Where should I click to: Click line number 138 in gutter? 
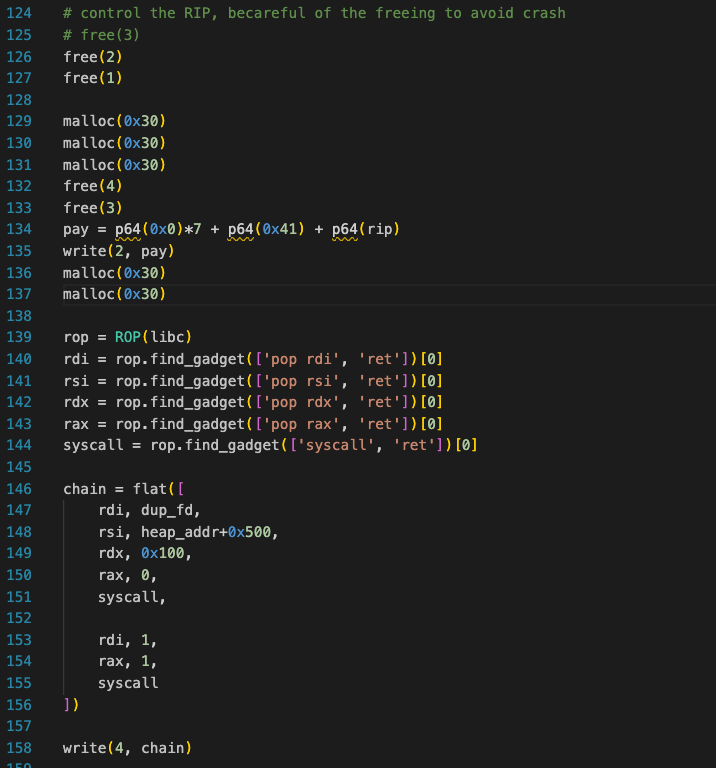[19, 316]
